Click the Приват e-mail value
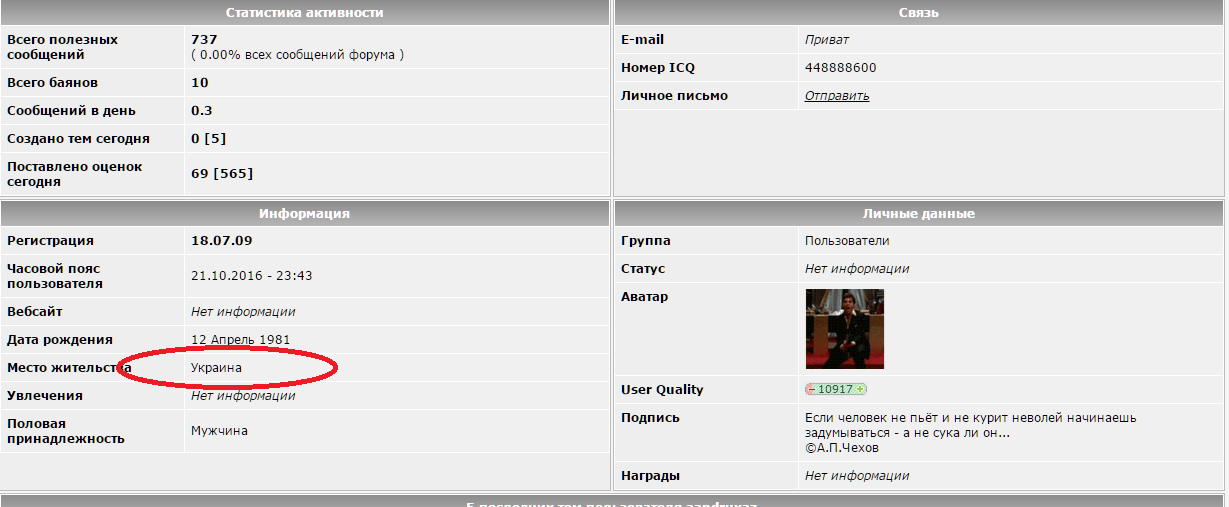Screen dimensions: 1229x507 click(x=827, y=40)
